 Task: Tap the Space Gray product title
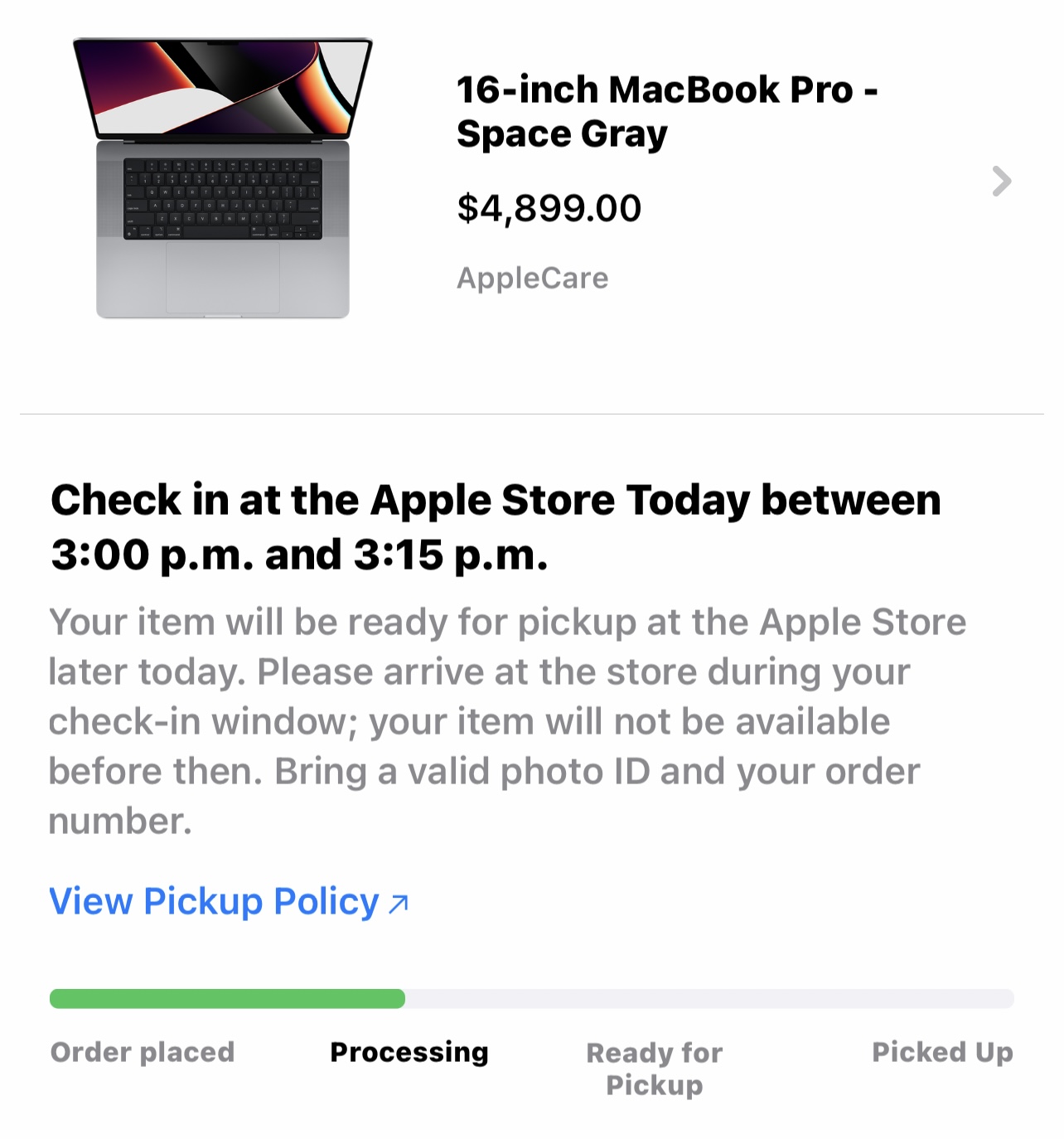pyautogui.click(x=563, y=133)
